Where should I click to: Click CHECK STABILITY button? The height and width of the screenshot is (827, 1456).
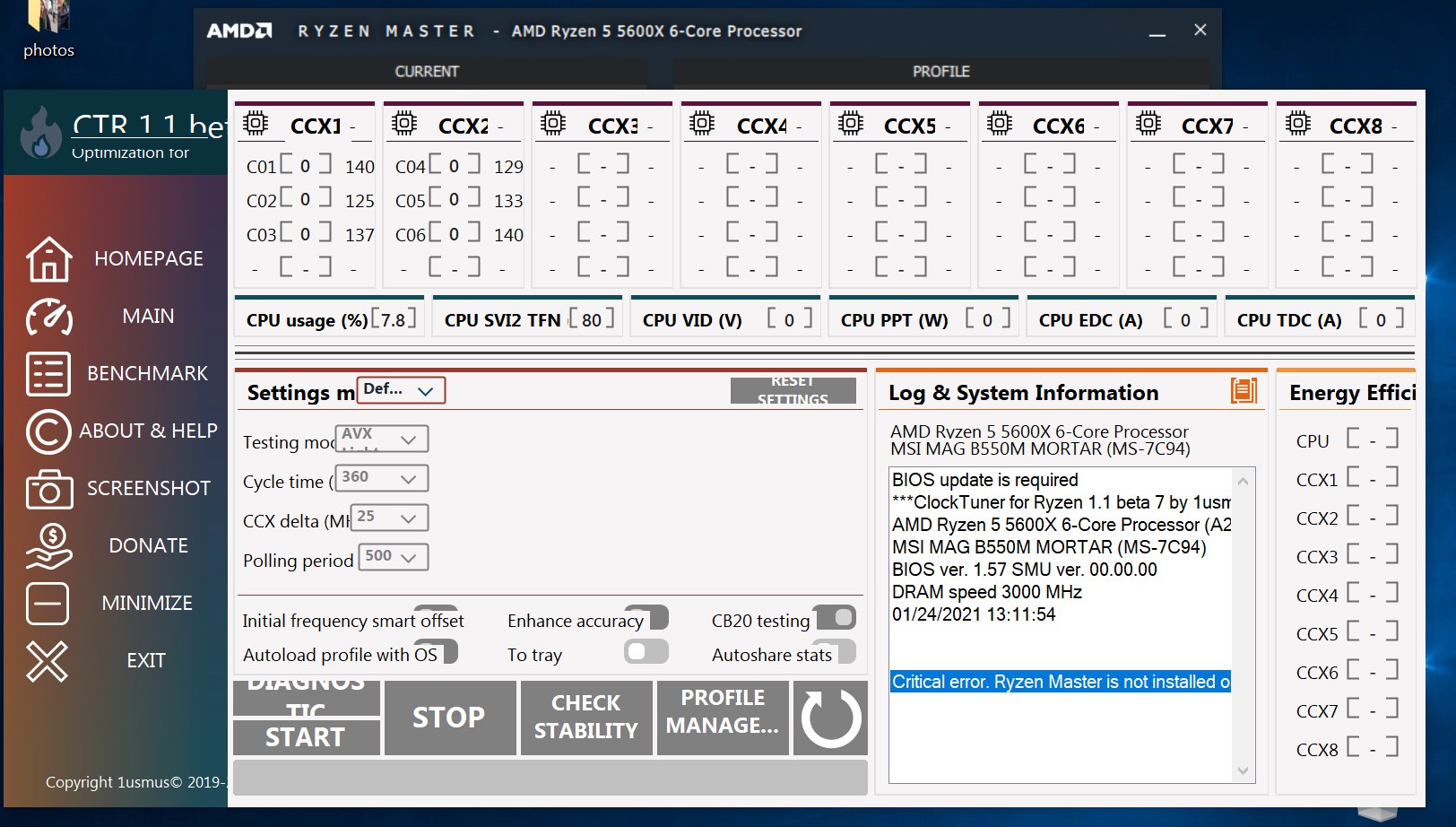[586, 718]
